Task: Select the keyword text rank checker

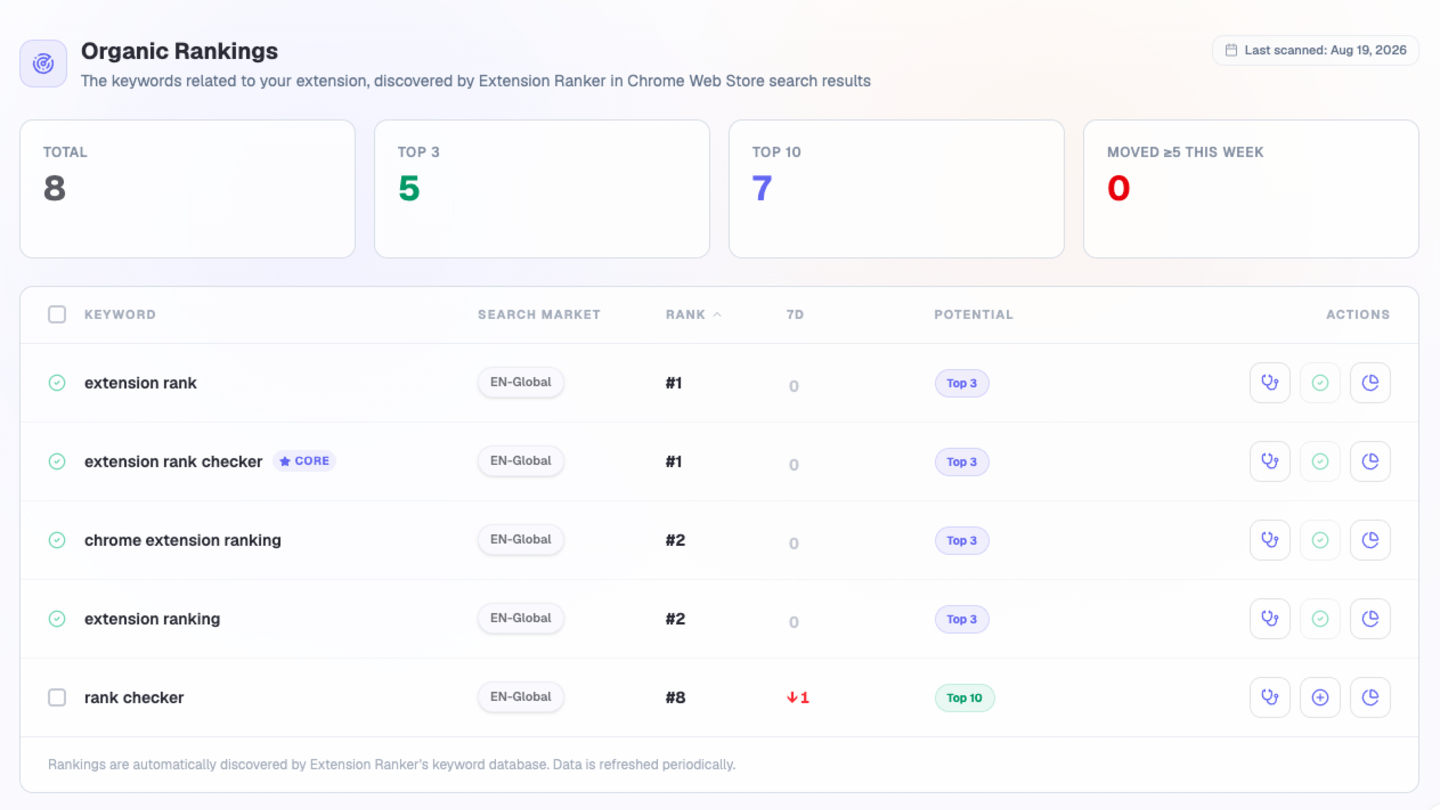Action: [x=134, y=698]
